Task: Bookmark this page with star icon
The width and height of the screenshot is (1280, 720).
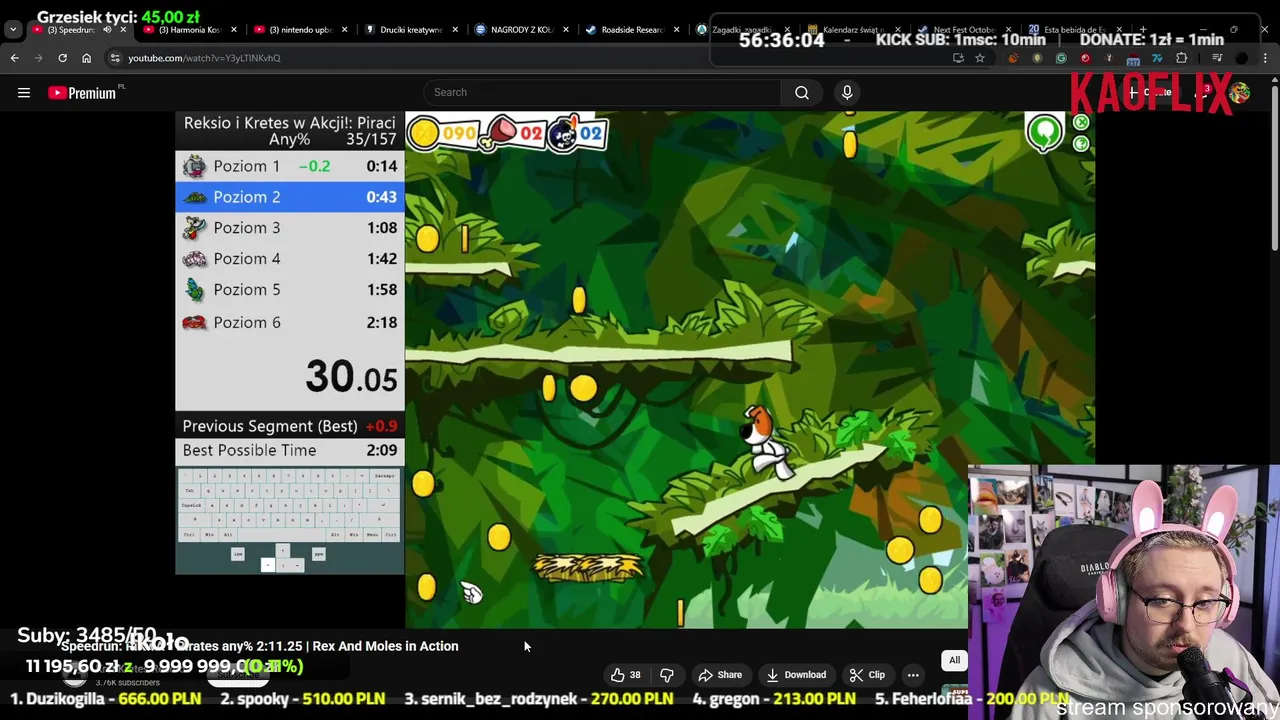Action: (980, 58)
